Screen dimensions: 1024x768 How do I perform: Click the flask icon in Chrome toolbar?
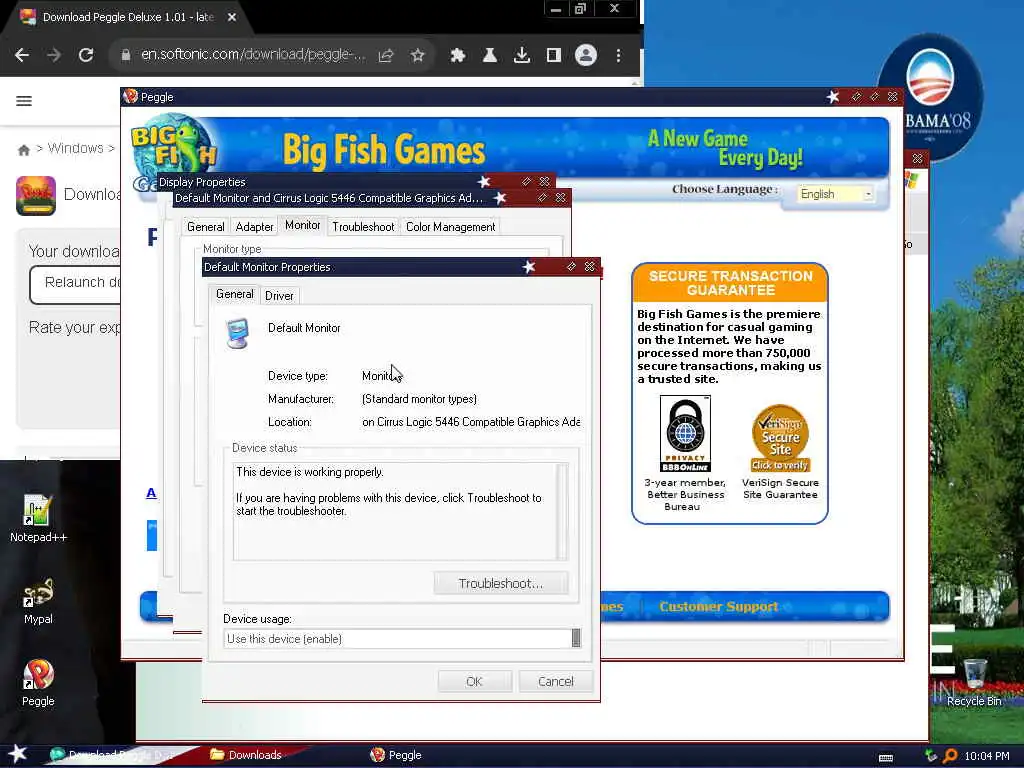click(490, 56)
